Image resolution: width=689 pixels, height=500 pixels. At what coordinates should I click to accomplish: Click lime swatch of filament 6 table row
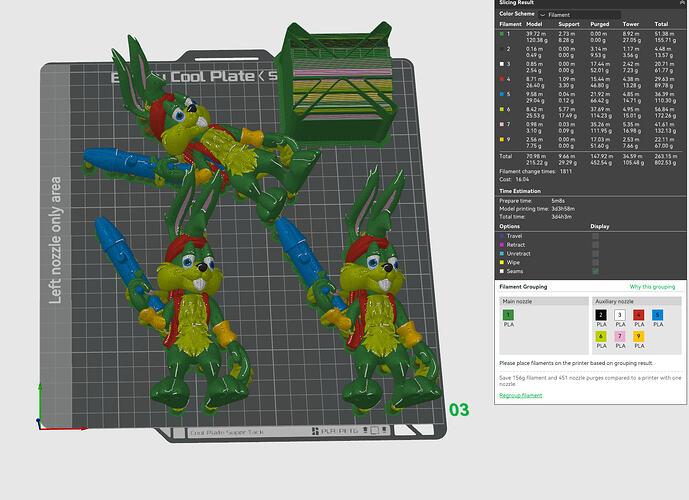click(502, 109)
